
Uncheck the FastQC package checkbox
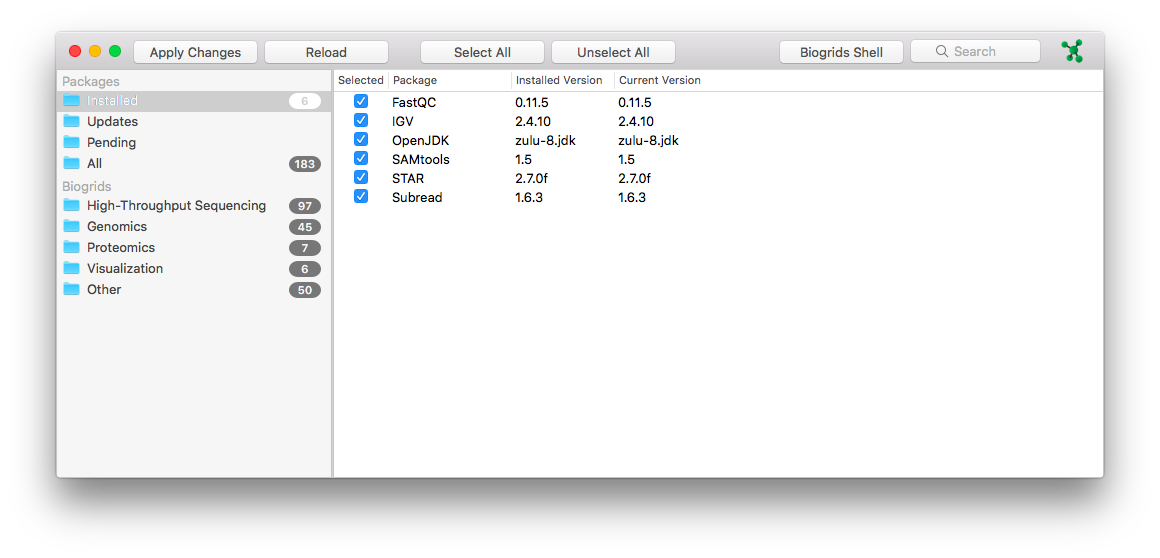pos(361,102)
